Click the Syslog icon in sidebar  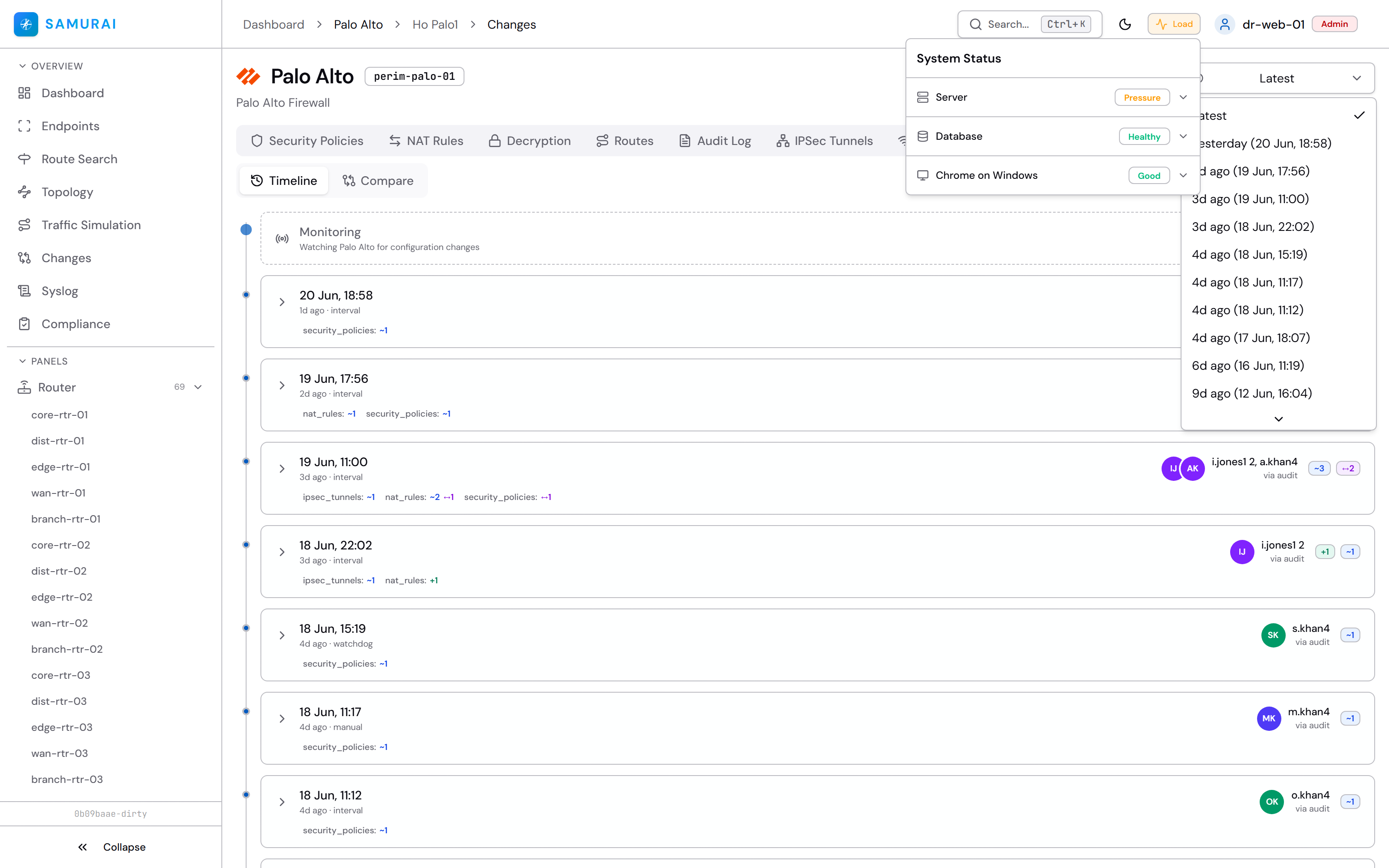[24, 291]
